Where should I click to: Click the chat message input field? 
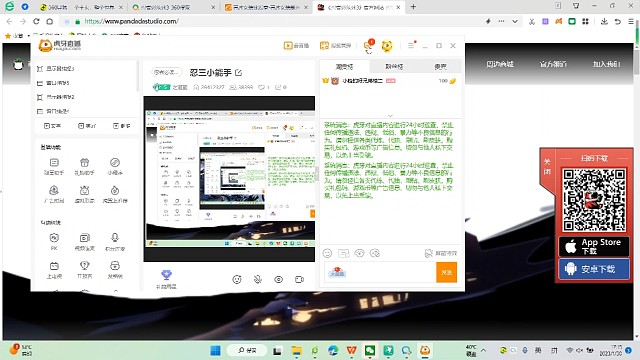pos(380,272)
